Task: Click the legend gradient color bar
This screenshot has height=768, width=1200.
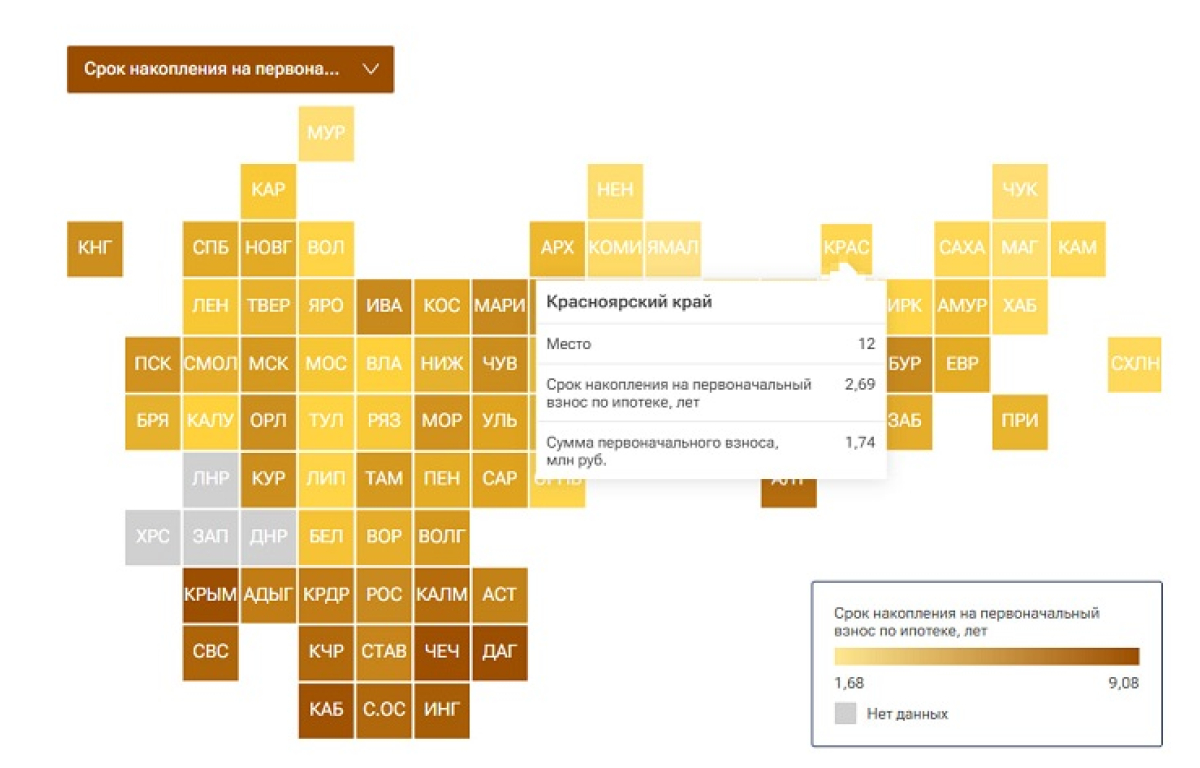Action: 986,657
